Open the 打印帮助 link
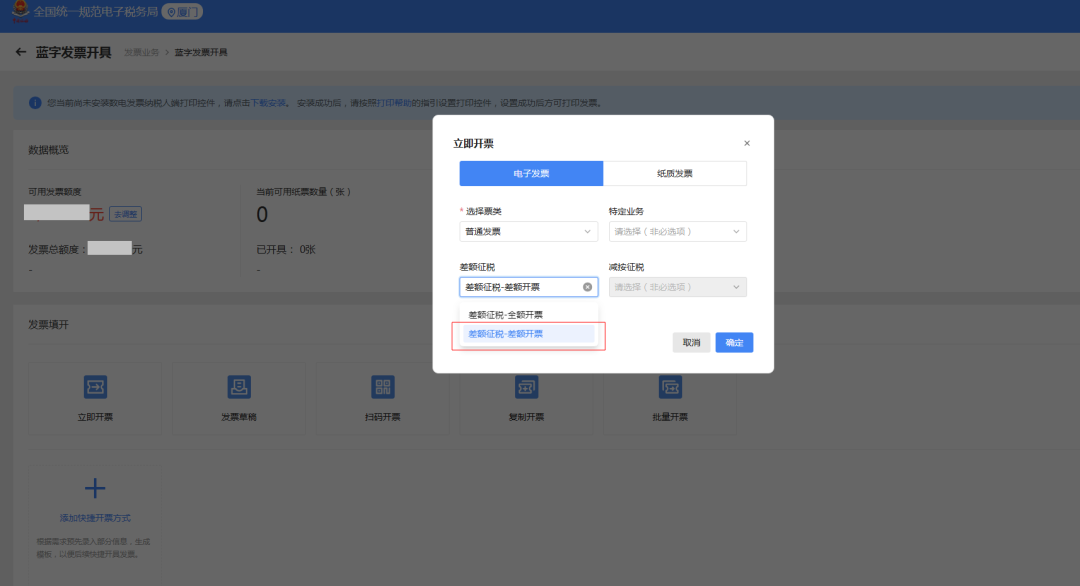 [x=393, y=103]
